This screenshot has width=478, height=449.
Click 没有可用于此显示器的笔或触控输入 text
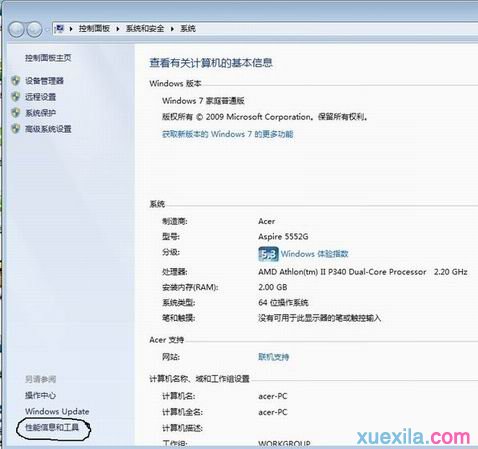320,318
